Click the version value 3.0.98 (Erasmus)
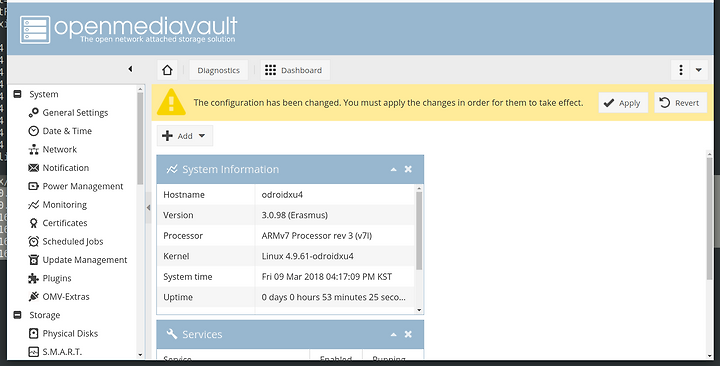This screenshot has width=720, height=366. 295,215
